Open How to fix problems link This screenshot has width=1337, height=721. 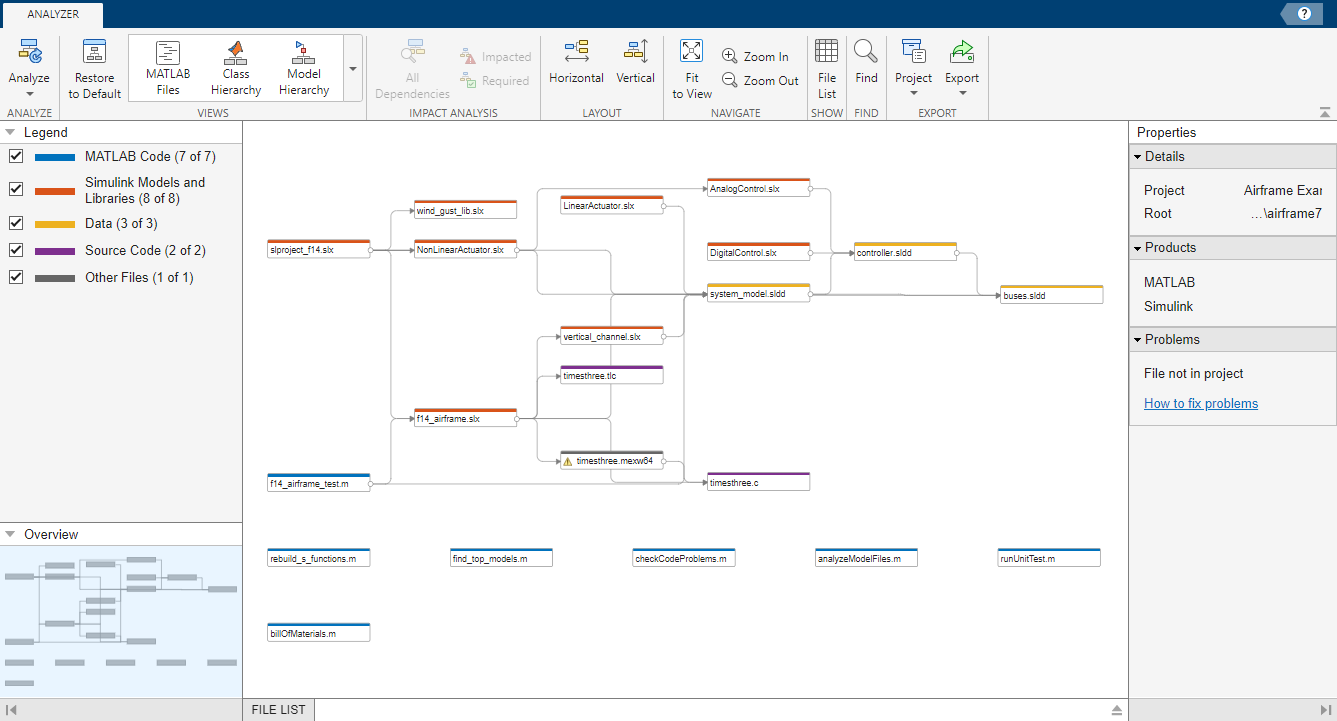click(x=1201, y=404)
